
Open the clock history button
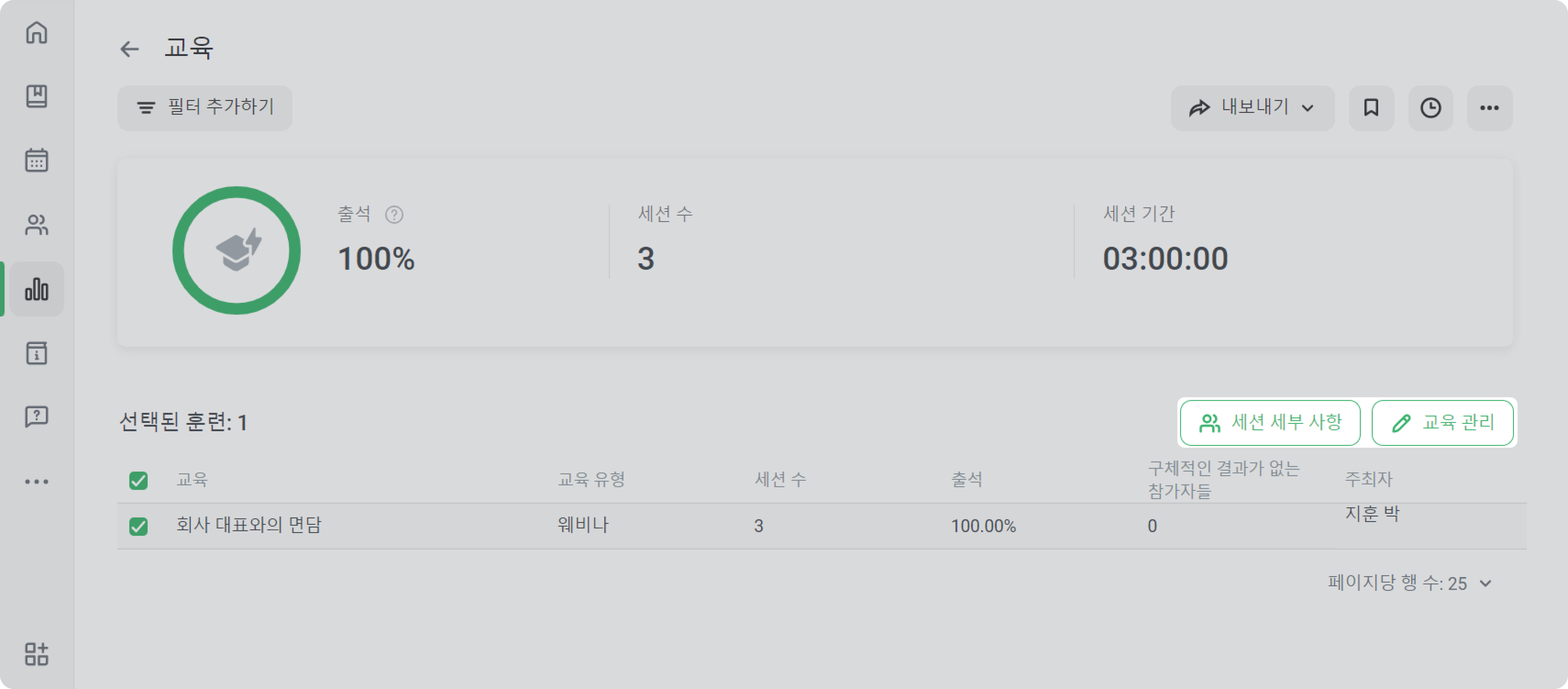click(1430, 108)
